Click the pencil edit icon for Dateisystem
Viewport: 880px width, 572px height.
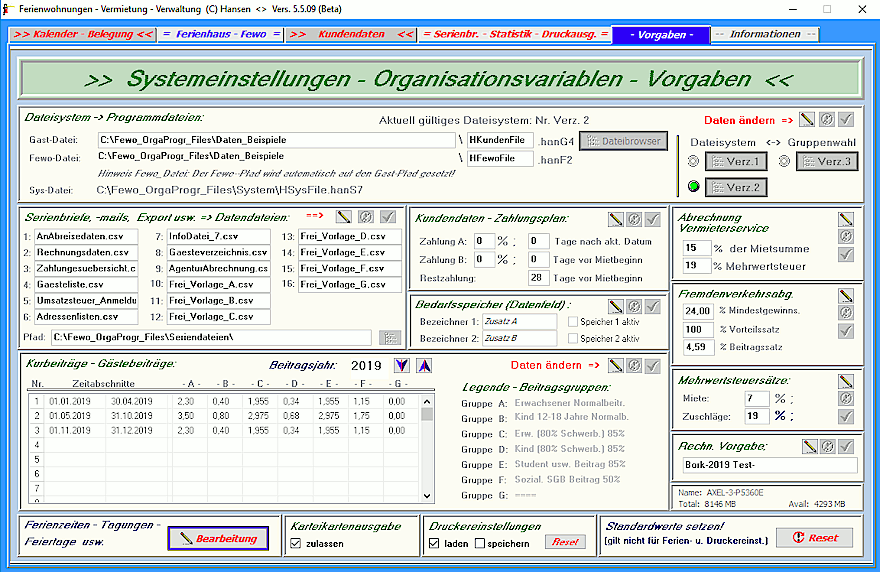[807, 119]
